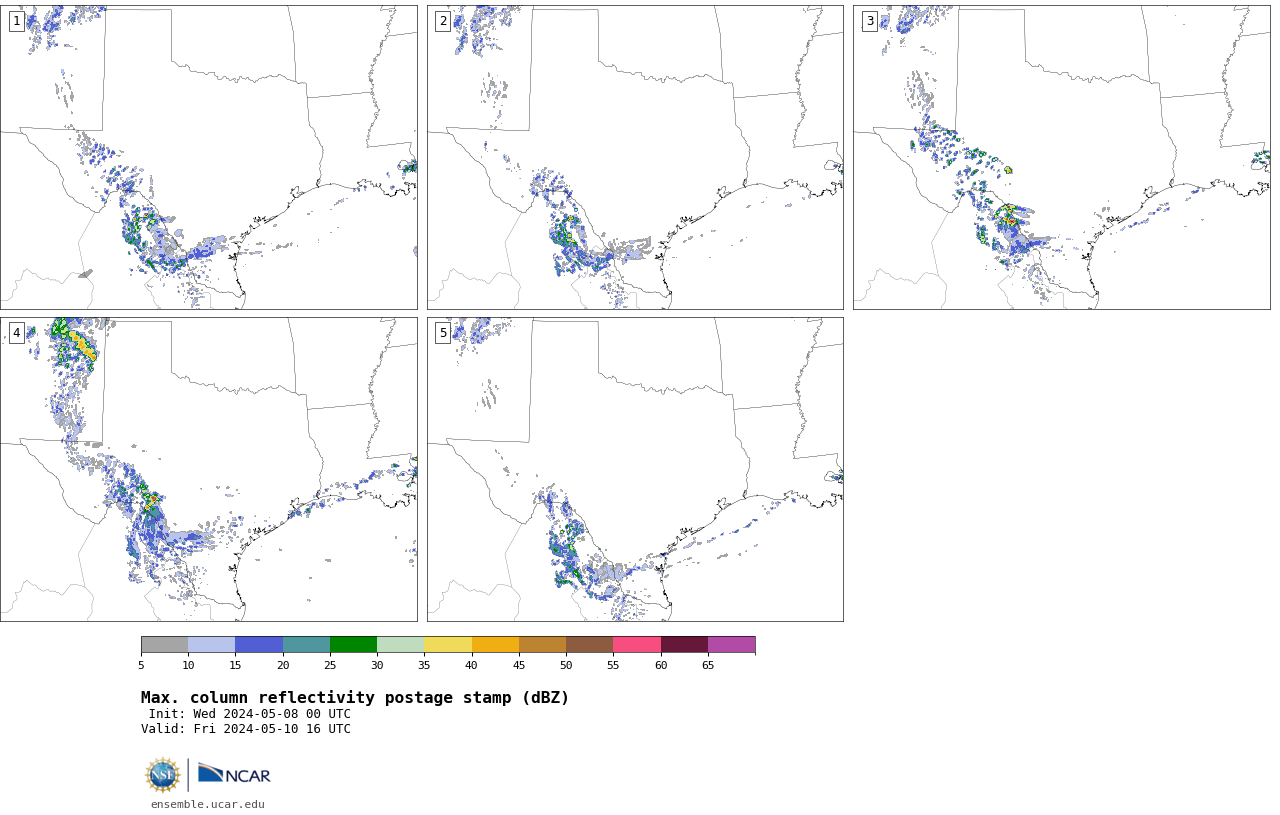
Task: Click the purple 65+ dBZ swatch
Action: [x=732, y=645]
